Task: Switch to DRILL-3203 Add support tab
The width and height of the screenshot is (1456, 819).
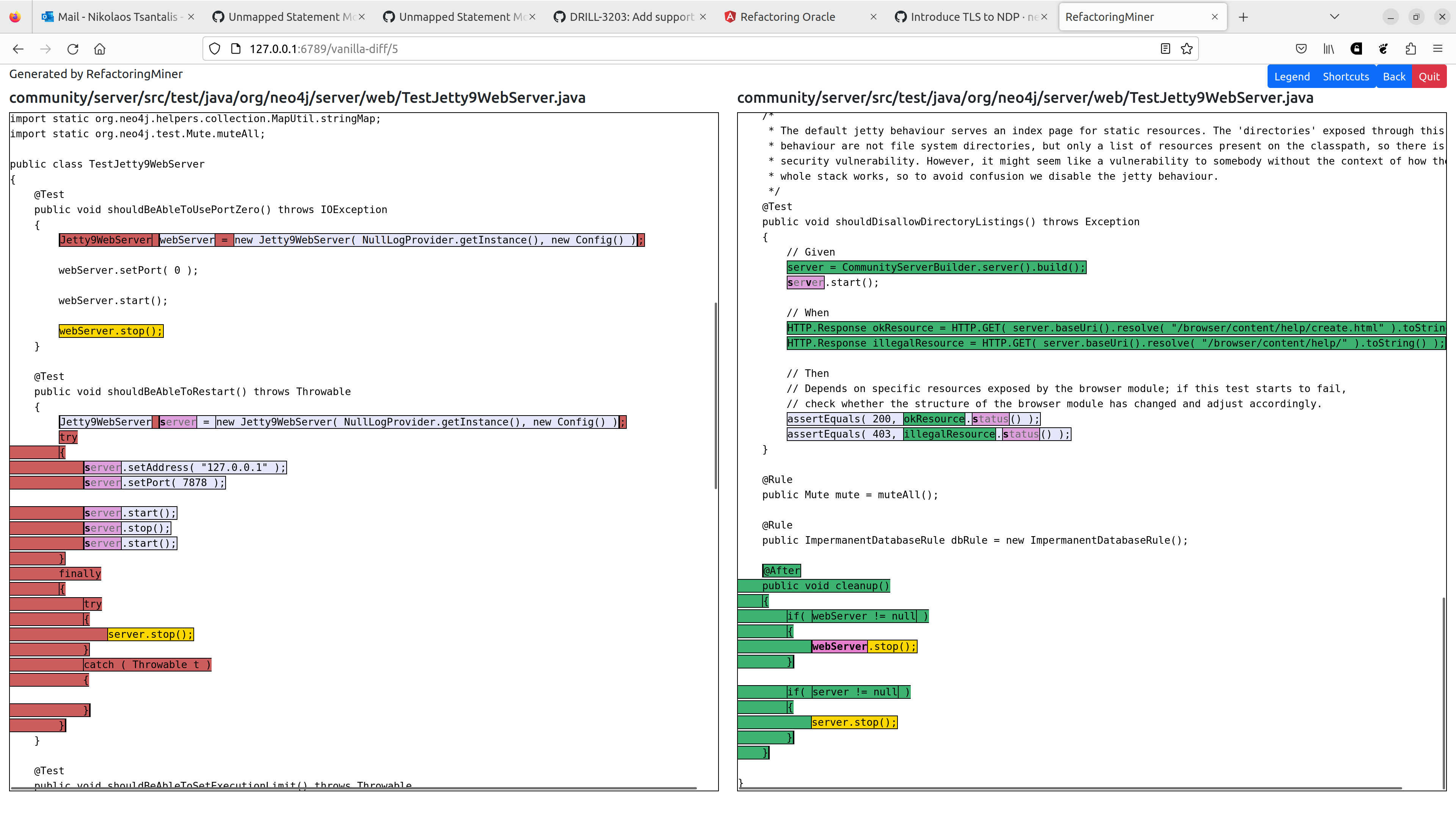Action: click(x=630, y=17)
